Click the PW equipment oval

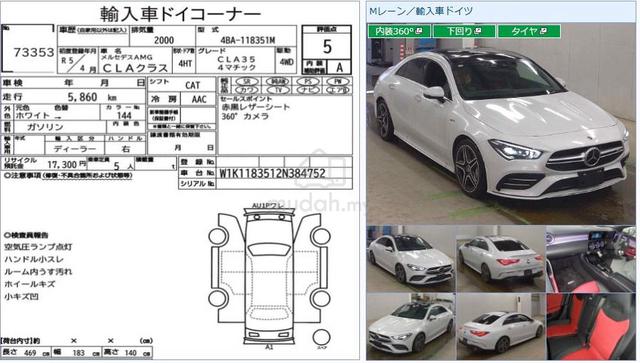[x=338, y=82]
